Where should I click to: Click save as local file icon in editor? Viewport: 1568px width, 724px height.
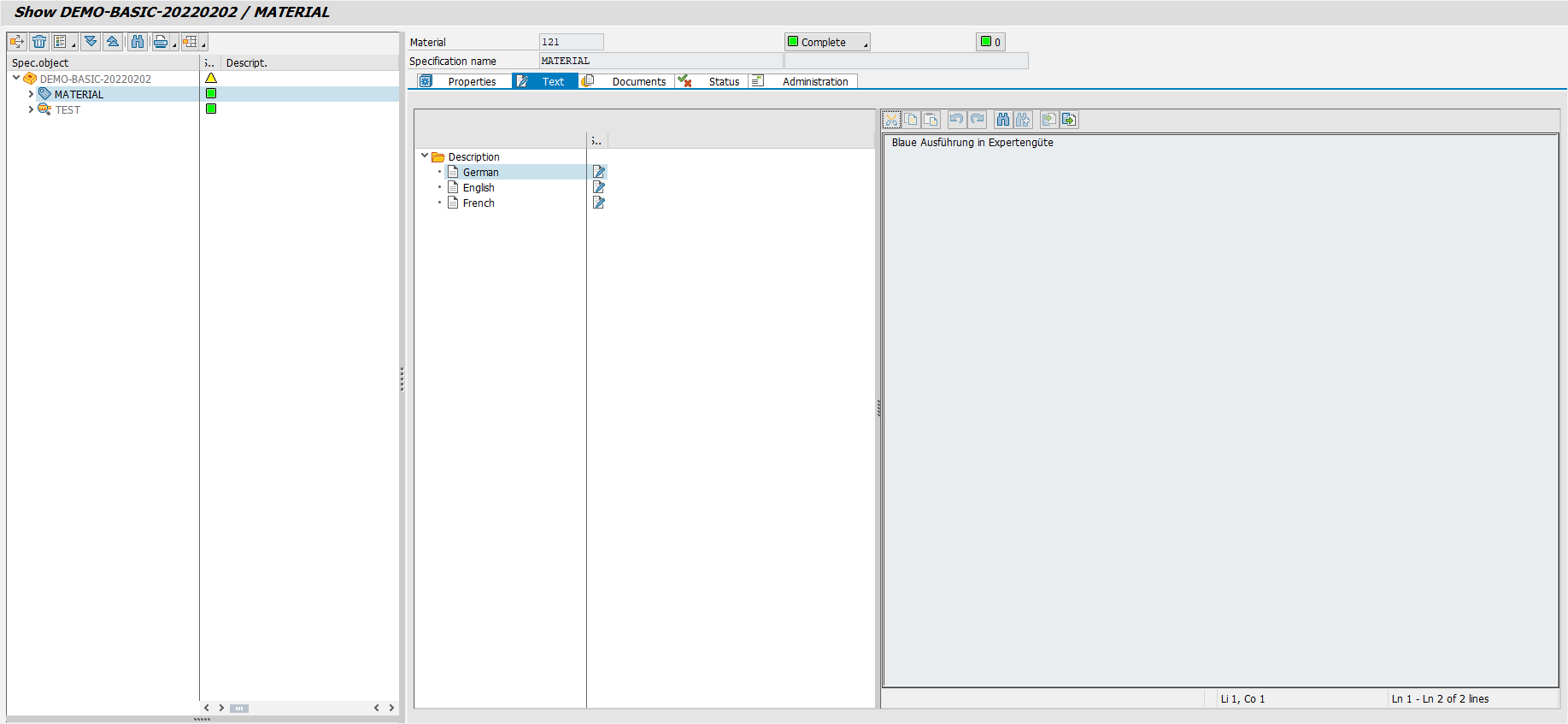click(x=1069, y=120)
